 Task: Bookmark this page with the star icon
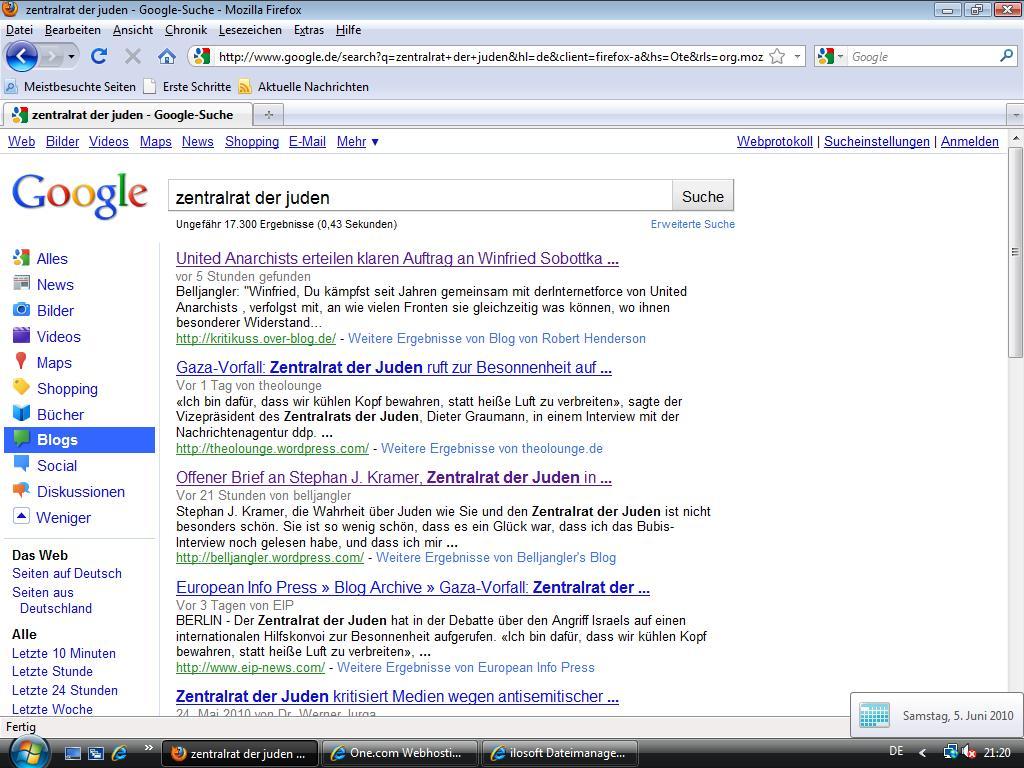[776, 56]
